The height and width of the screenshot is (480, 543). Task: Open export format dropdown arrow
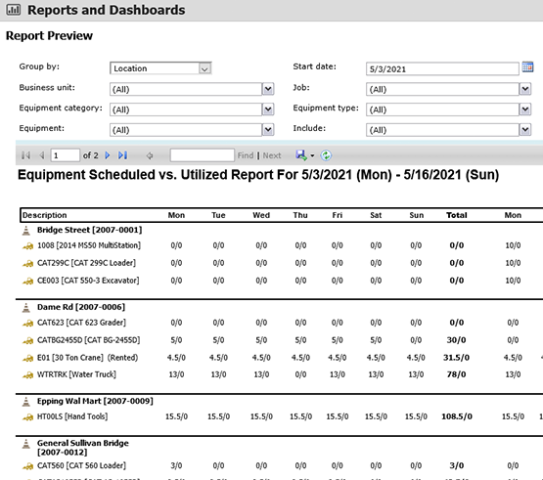(312, 156)
